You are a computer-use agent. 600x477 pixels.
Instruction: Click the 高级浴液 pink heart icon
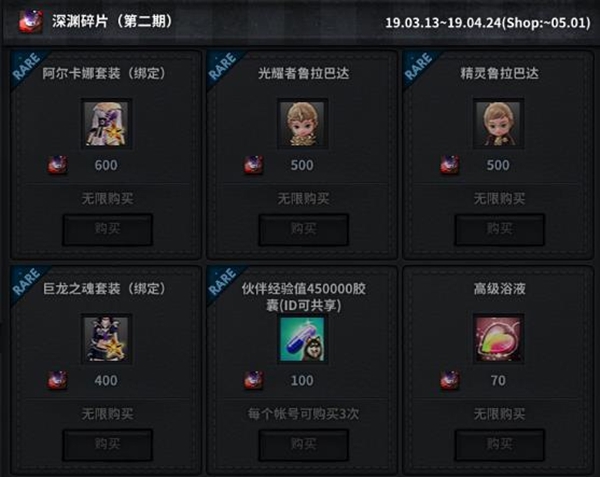click(499, 339)
